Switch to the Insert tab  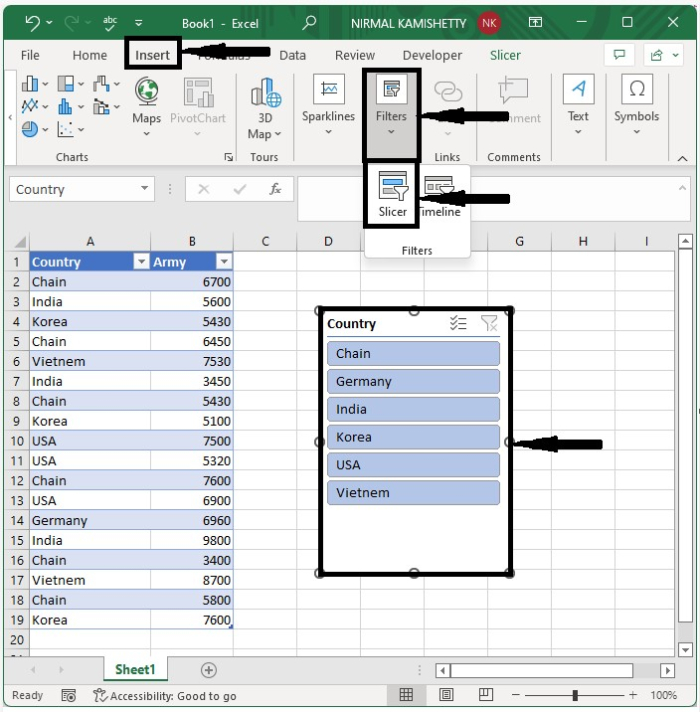pyautogui.click(x=153, y=55)
